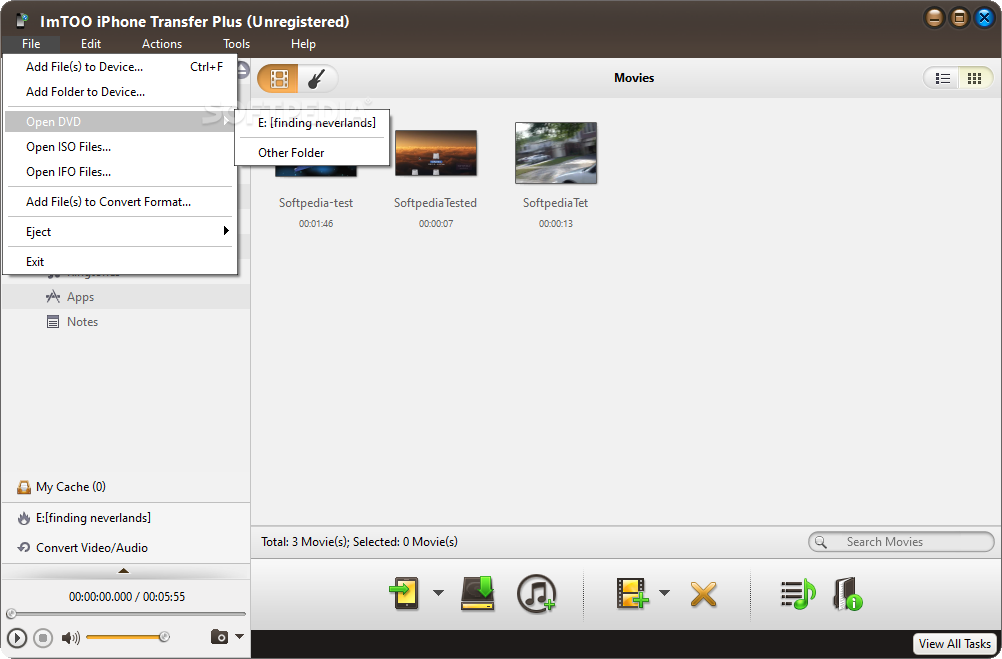Screen dimensions: 1002x659
Task: Choose Add File(s) to Convert Format
Action: click(120, 202)
